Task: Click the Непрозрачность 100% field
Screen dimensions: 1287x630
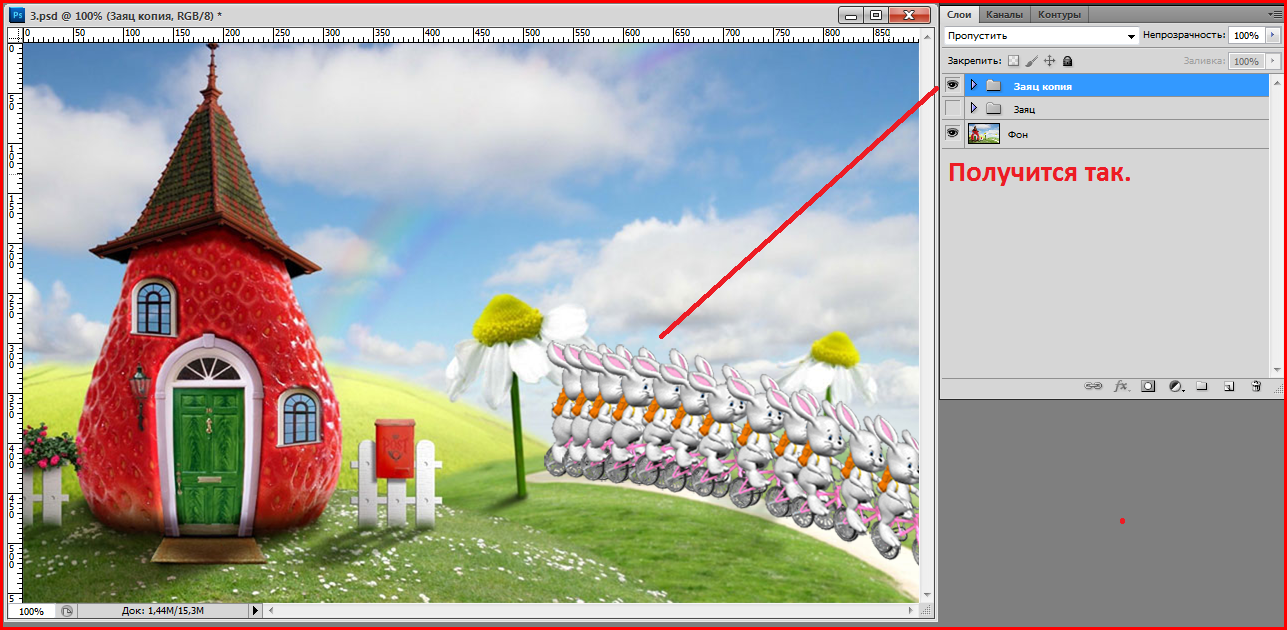Action: pos(1246,35)
